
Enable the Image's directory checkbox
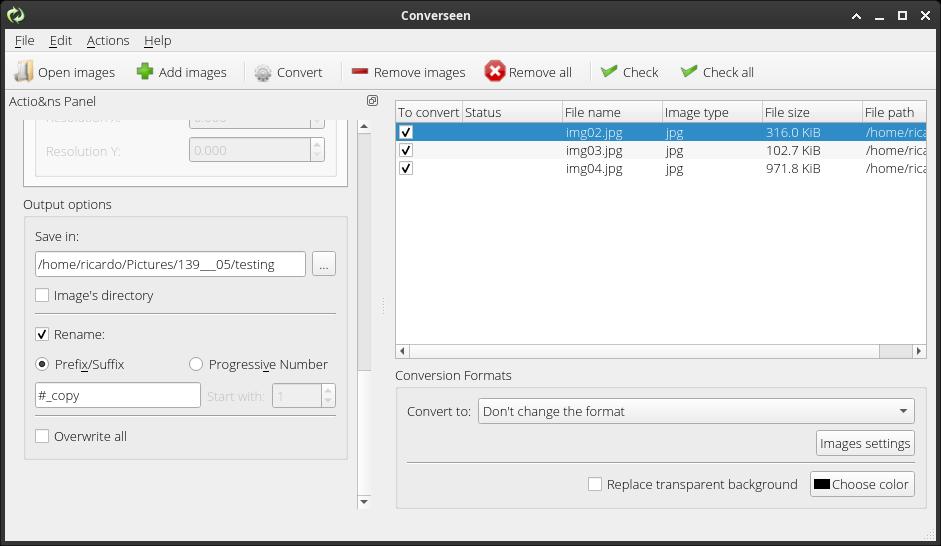tap(42, 296)
